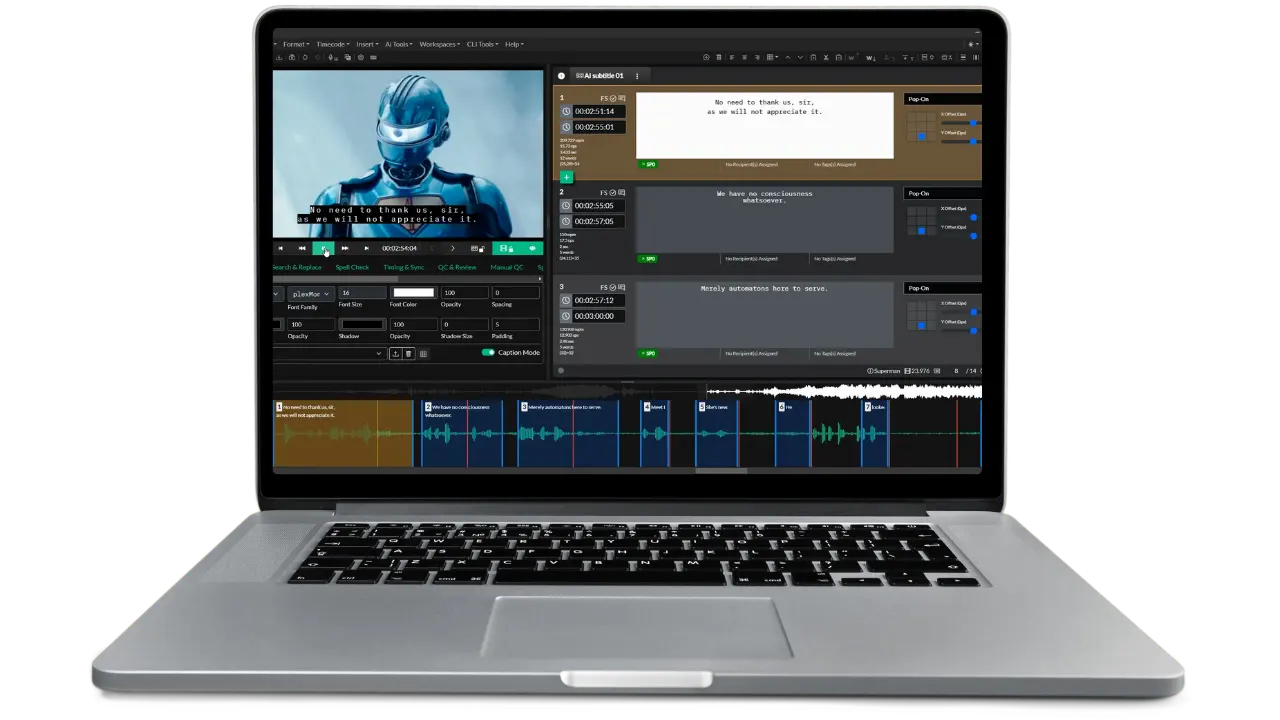Click the eye preview icon right of the save button

[x=532, y=249]
